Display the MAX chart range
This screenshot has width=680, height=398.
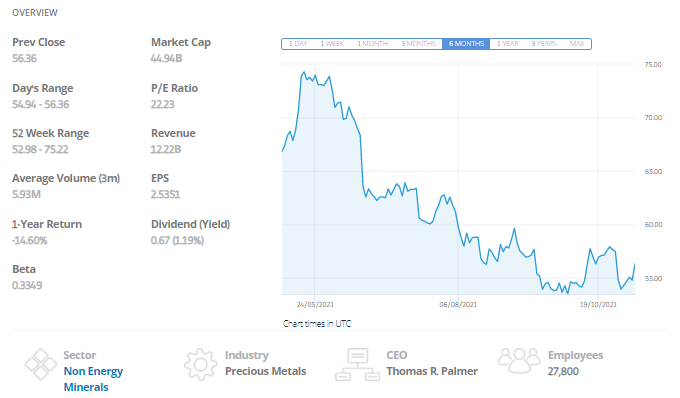(577, 44)
